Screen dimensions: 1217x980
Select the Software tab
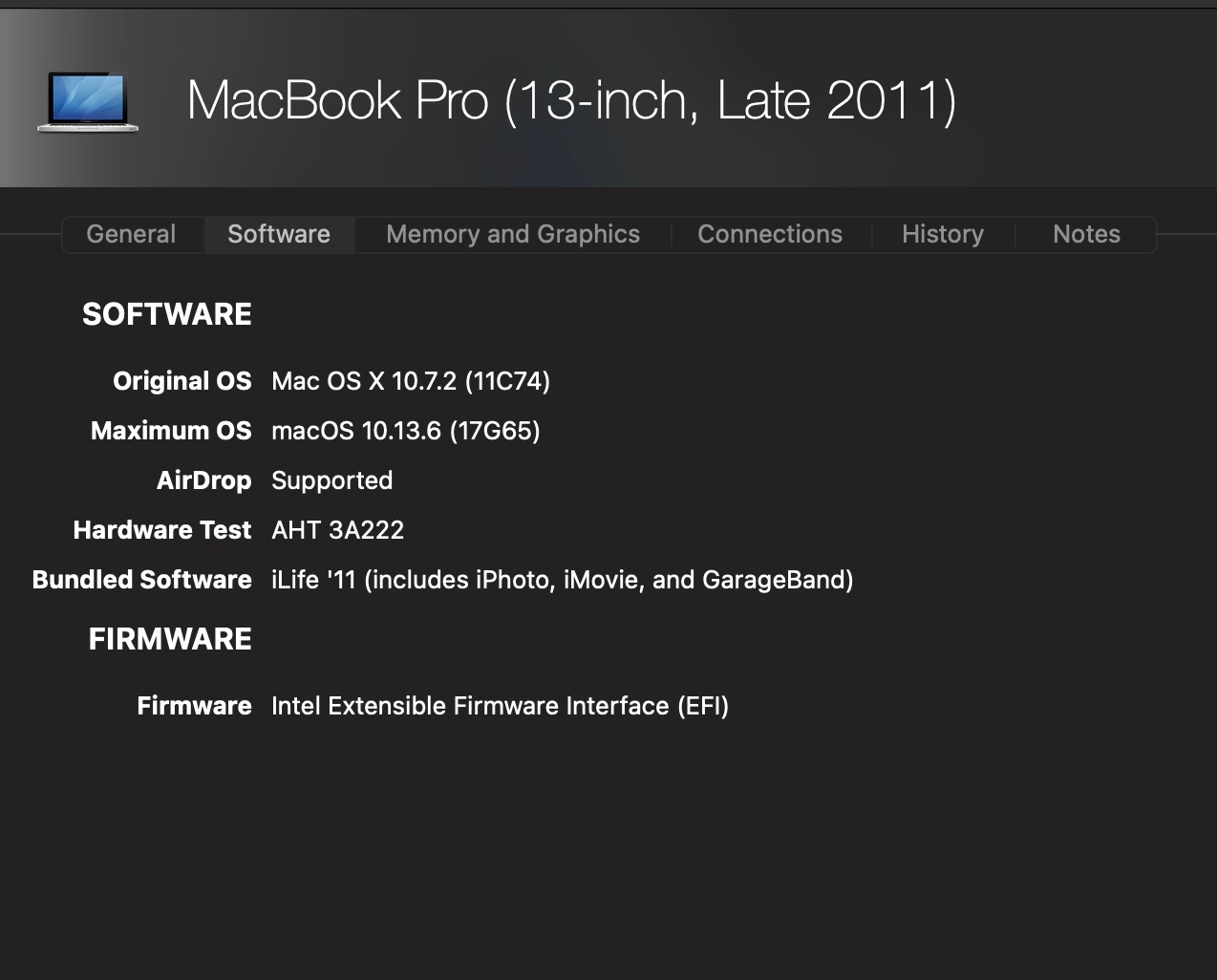pos(279,234)
